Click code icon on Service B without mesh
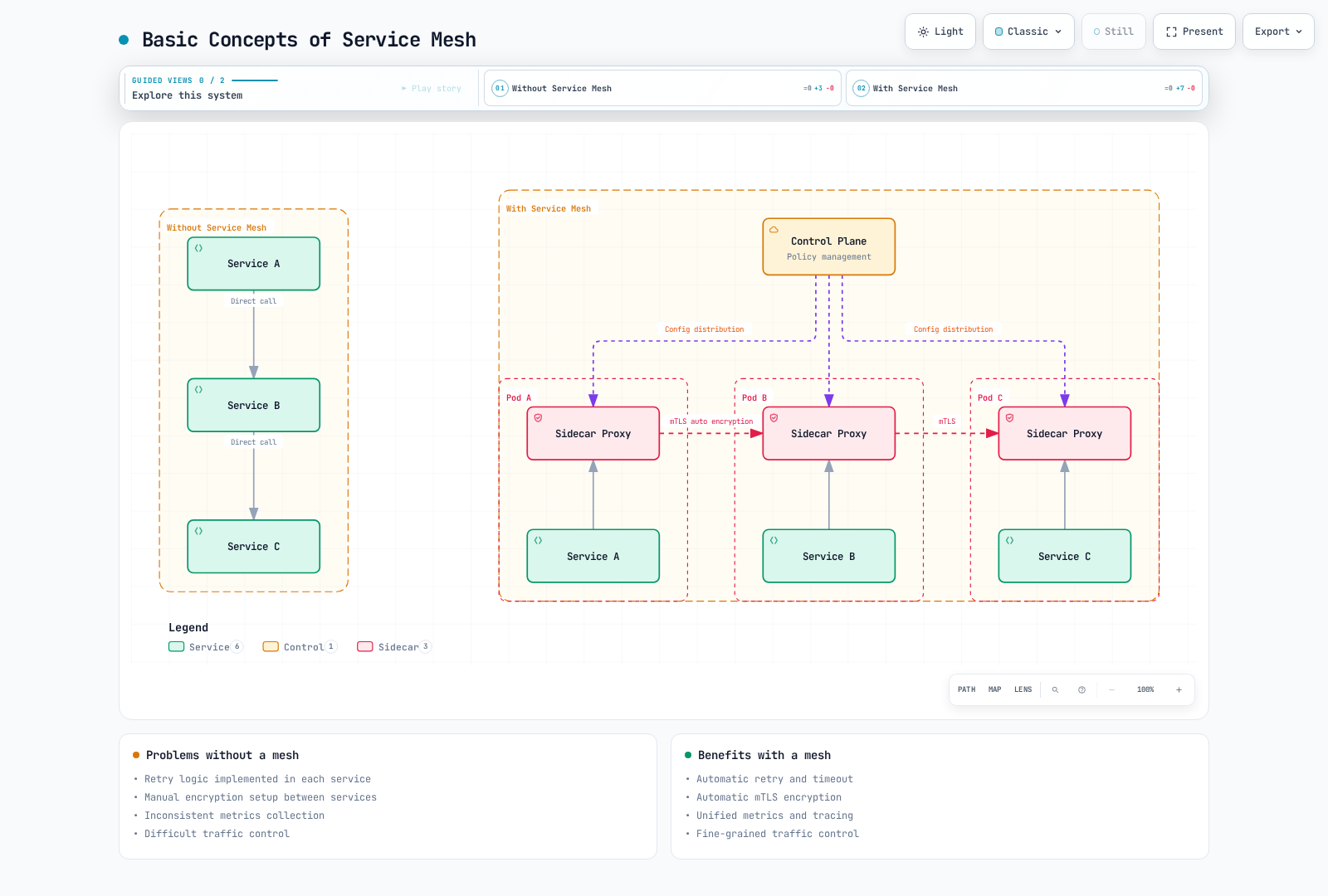1328x896 pixels. 199,389
